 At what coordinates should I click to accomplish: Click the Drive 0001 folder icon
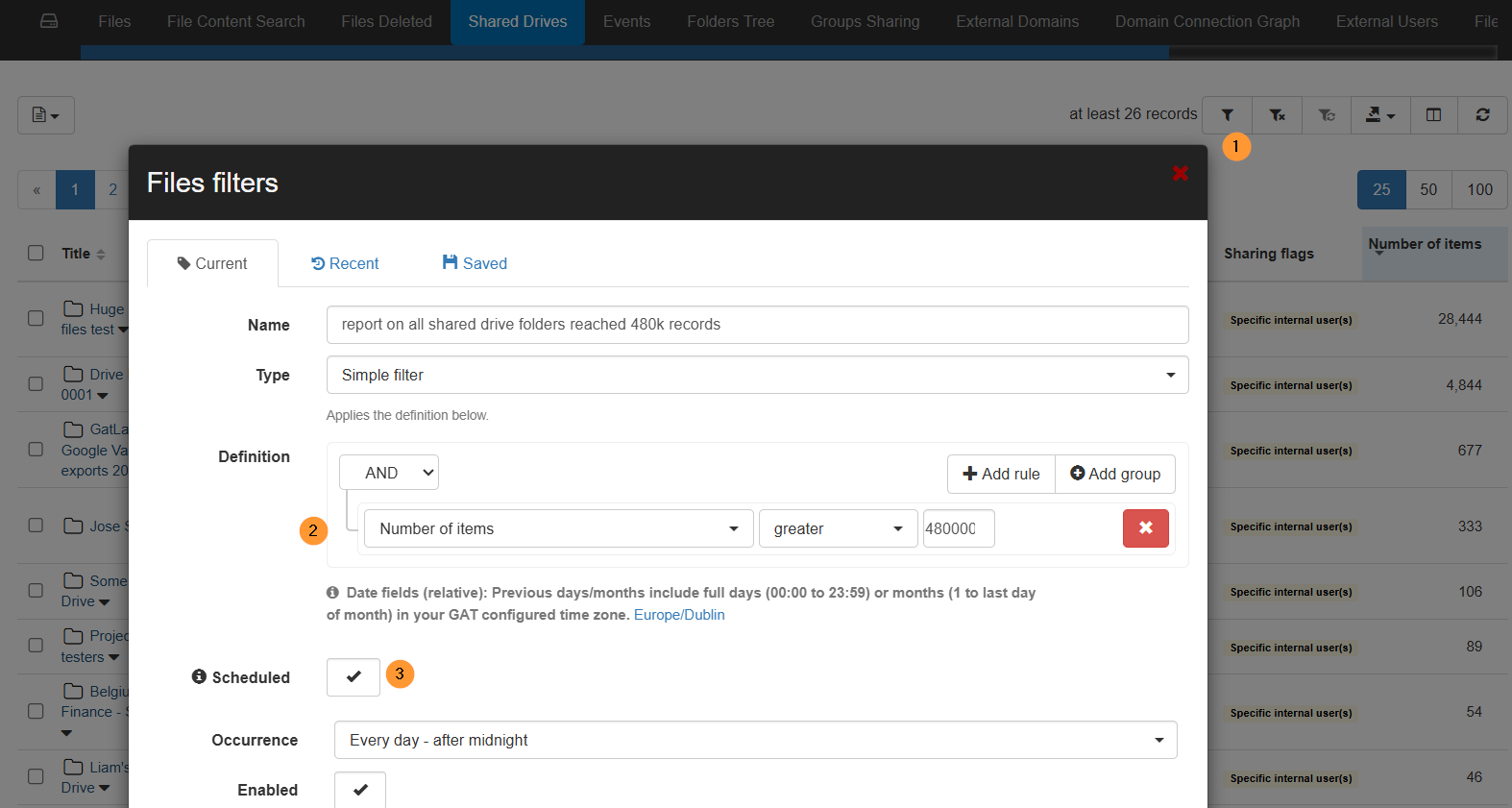(x=73, y=374)
